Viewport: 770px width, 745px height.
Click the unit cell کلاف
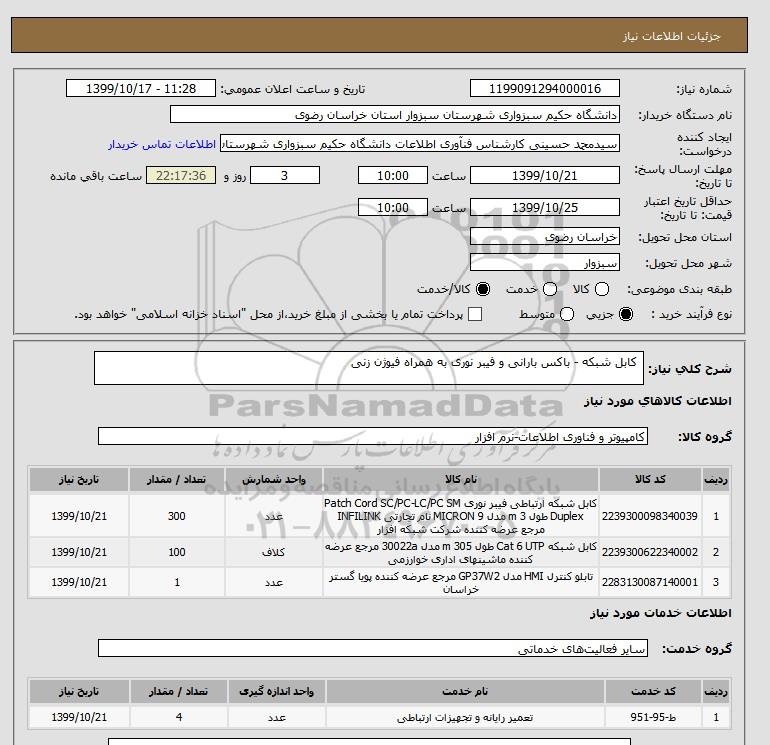(274, 552)
